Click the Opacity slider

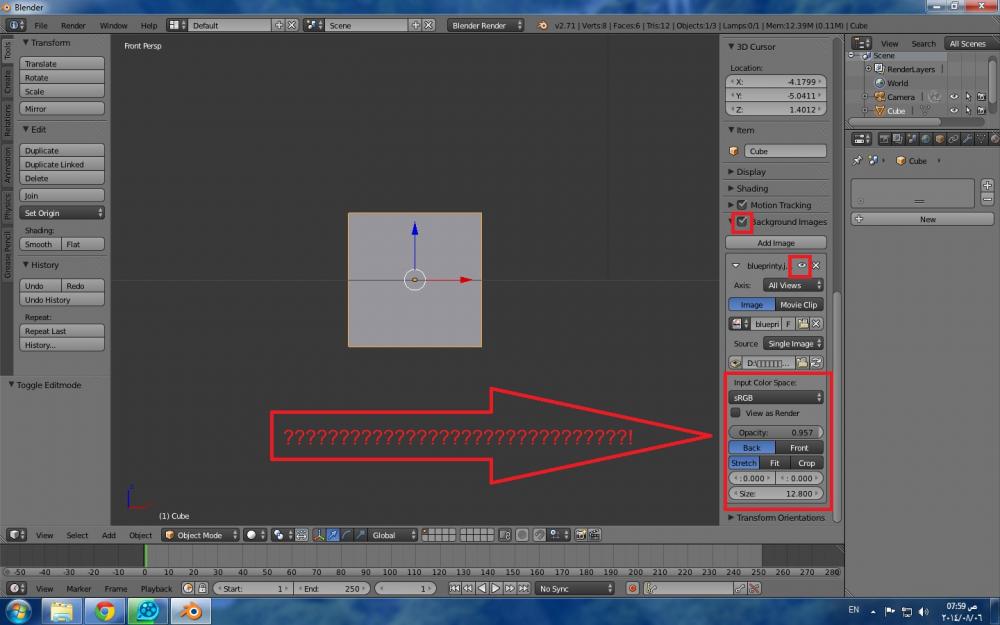(x=777, y=432)
